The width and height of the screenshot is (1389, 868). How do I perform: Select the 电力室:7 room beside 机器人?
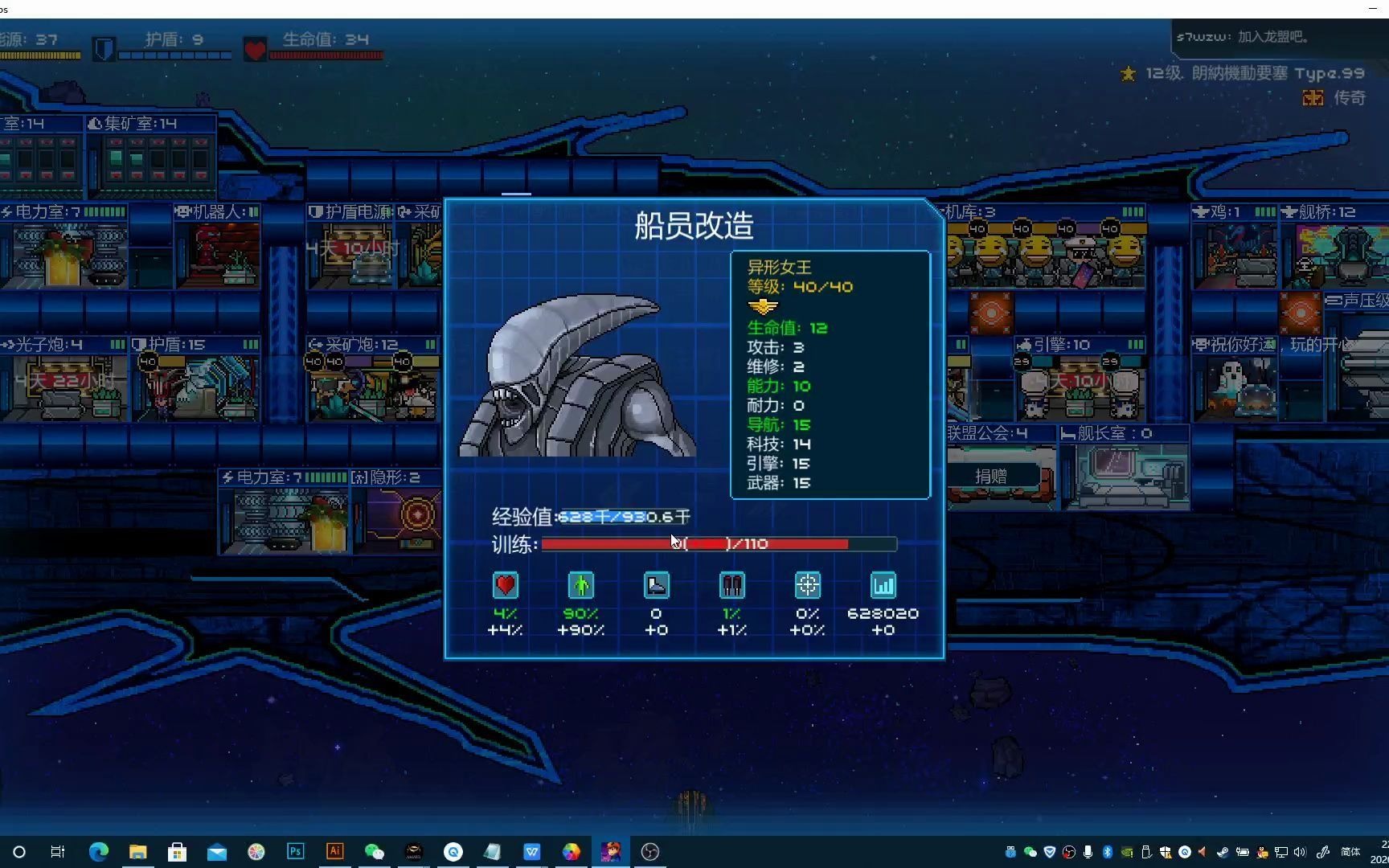(x=64, y=247)
